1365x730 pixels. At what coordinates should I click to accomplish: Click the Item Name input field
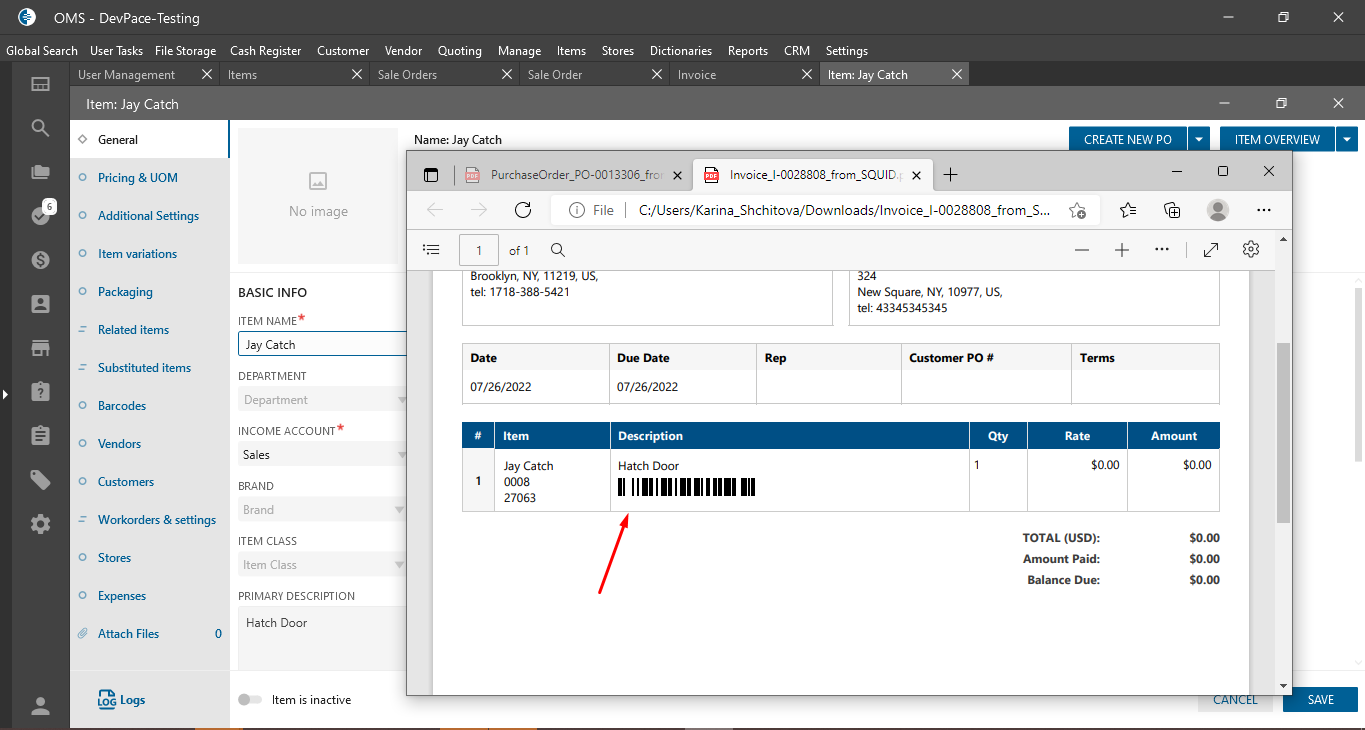[x=322, y=345]
